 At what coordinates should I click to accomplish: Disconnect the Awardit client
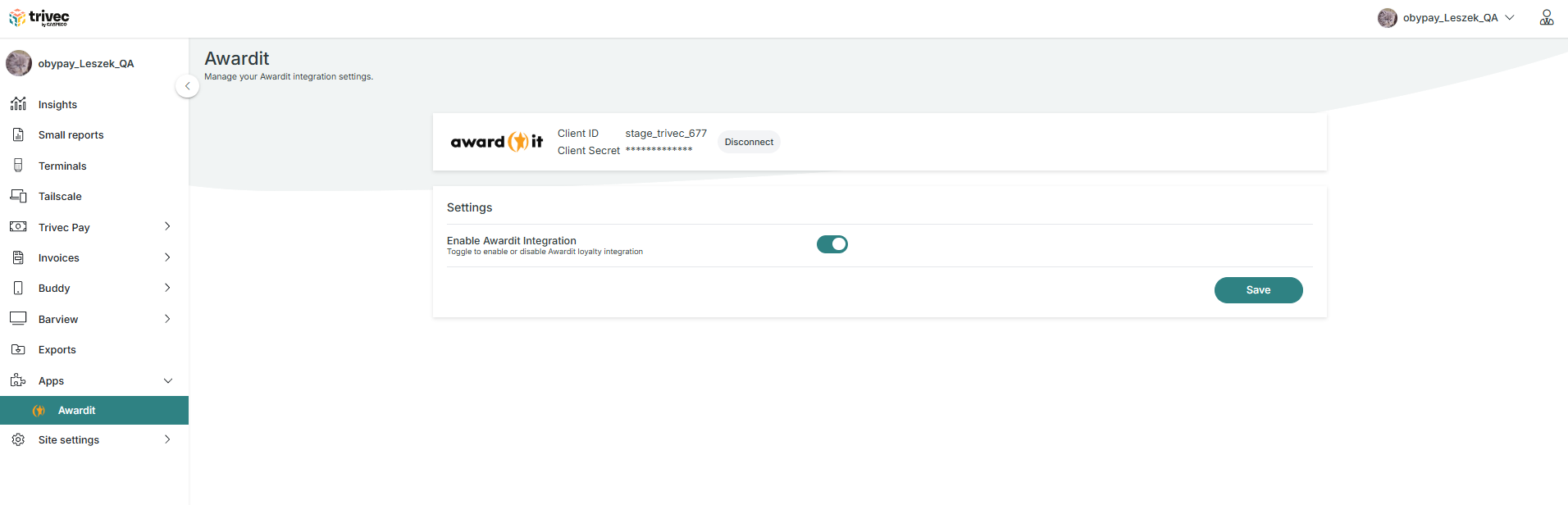tap(749, 142)
